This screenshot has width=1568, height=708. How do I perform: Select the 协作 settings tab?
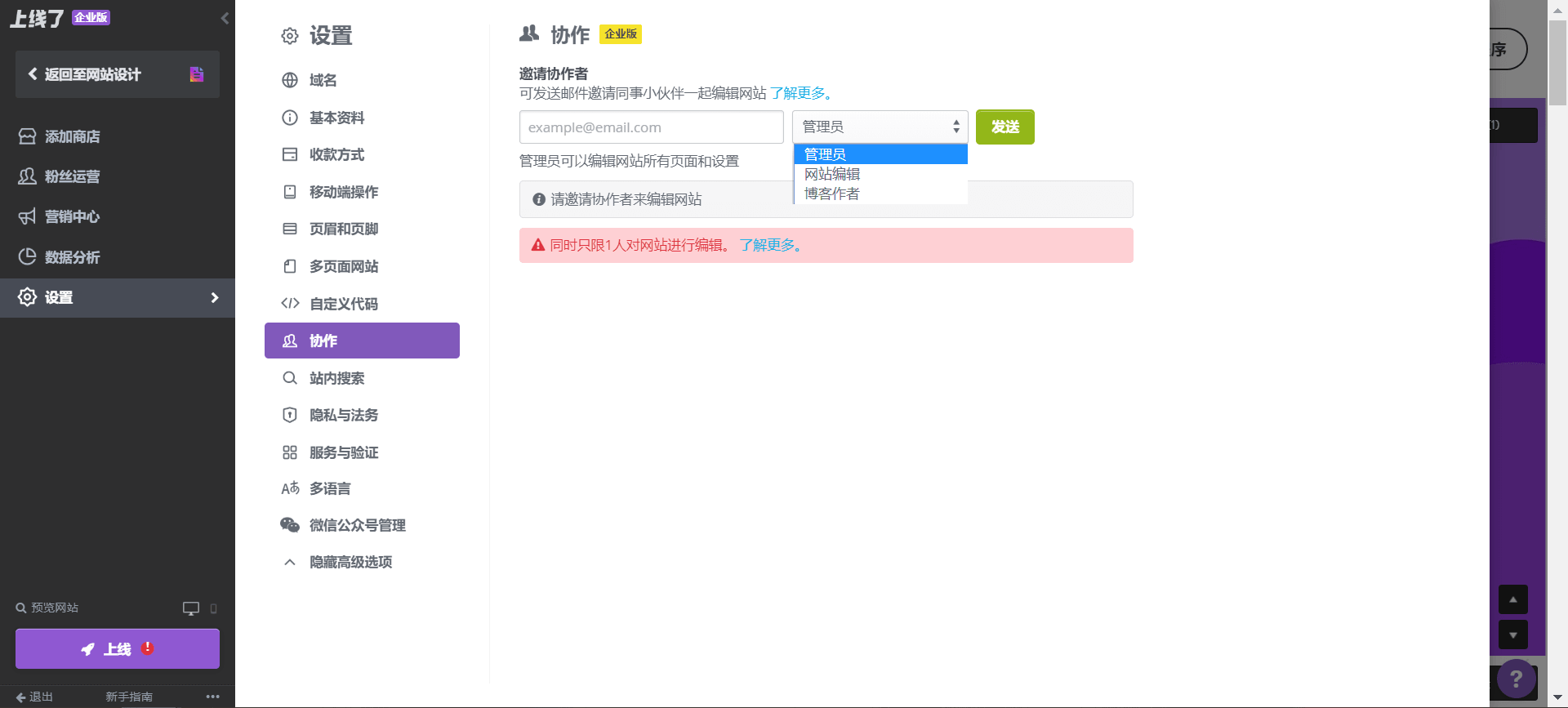(362, 341)
